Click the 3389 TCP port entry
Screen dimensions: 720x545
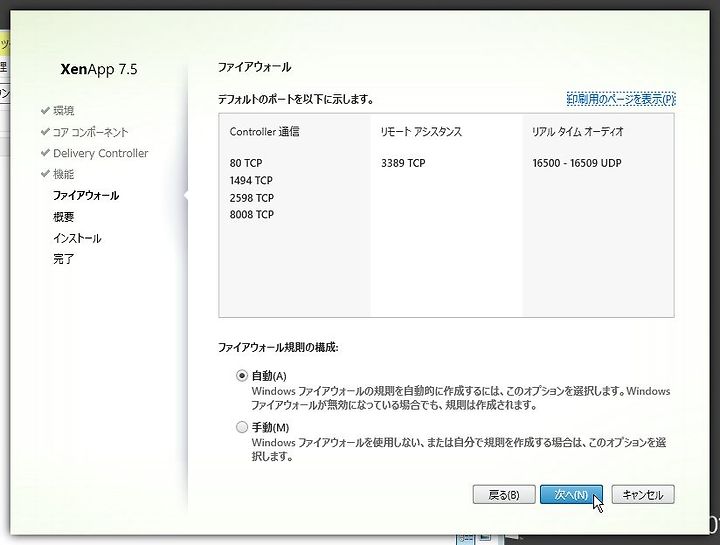pyautogui.click(x=403, y=163)
